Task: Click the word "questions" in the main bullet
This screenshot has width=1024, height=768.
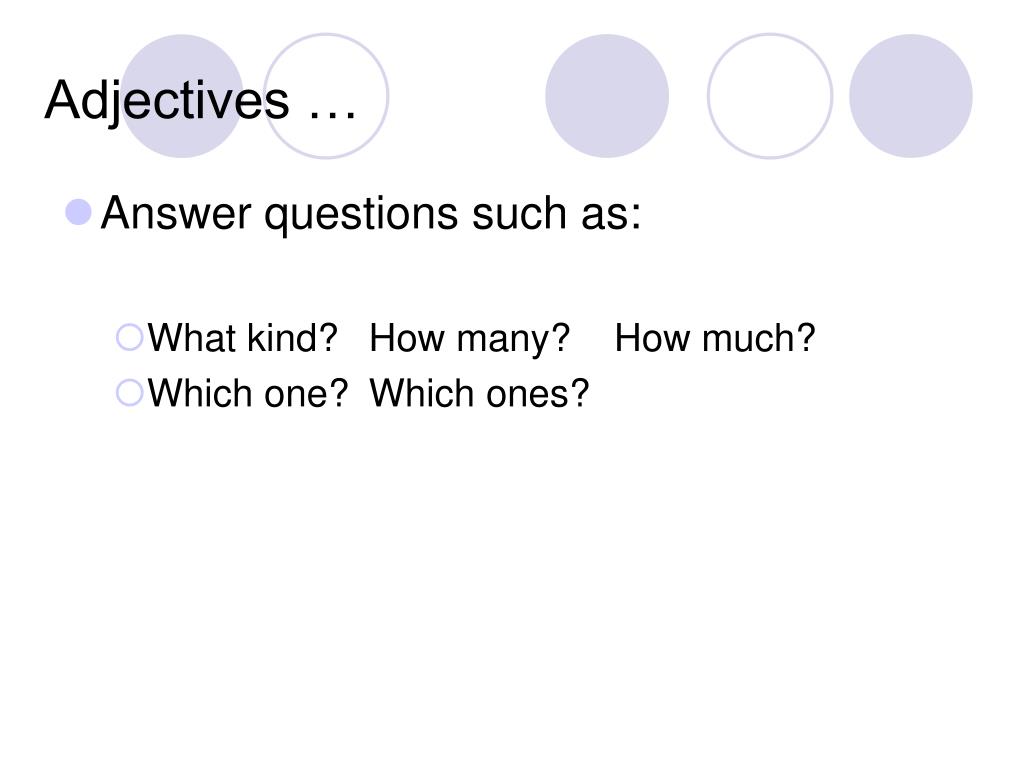Action: (361, 215)
